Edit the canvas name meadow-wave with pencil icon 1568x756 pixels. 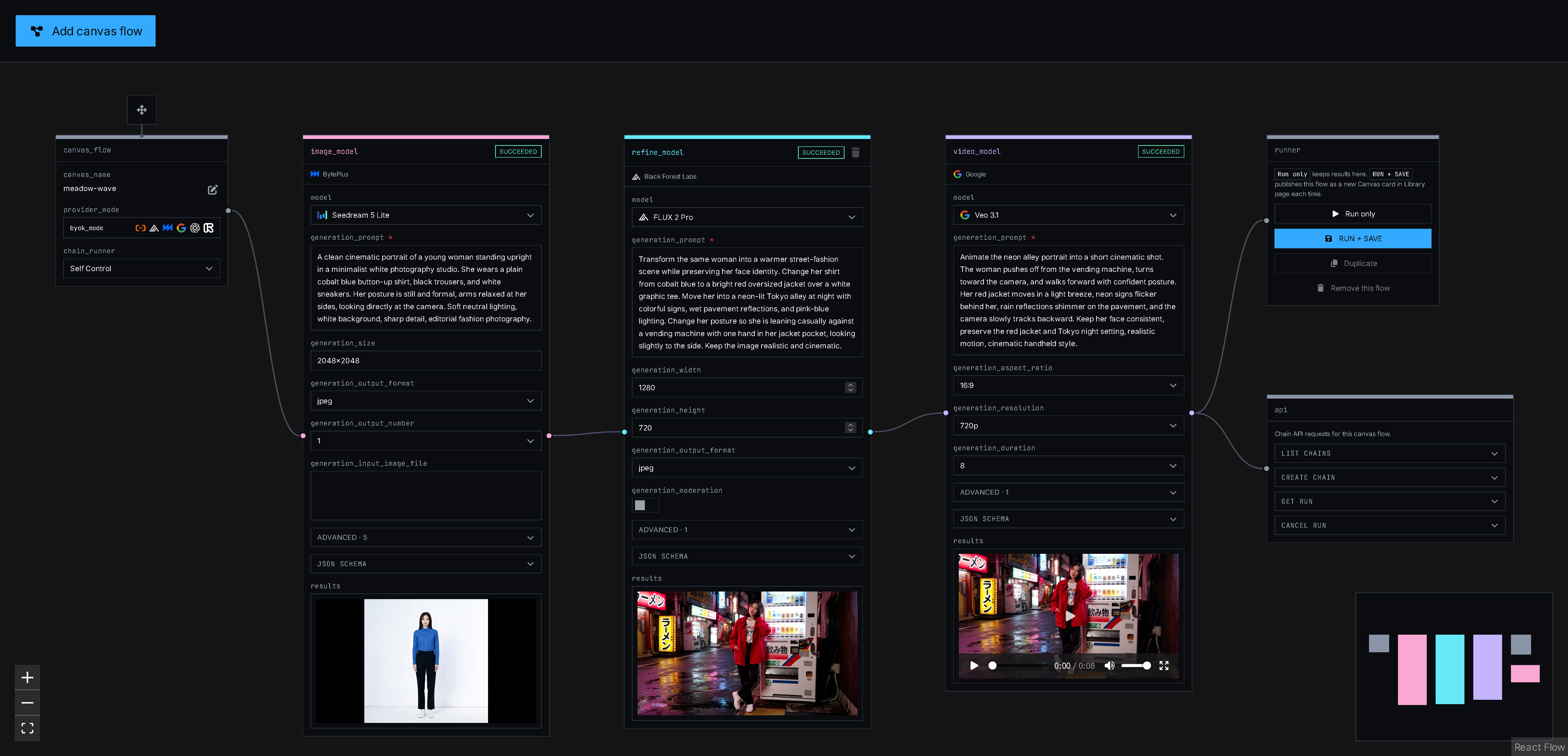[x=212, y=189]
